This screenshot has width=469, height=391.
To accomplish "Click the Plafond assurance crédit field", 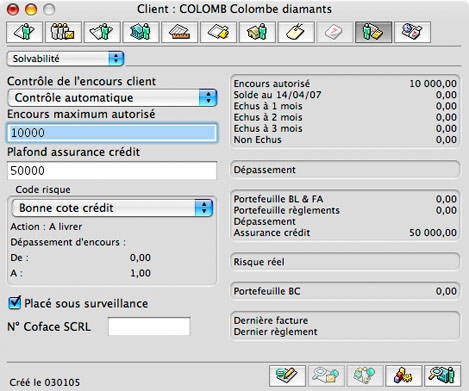I will point(112,171).
